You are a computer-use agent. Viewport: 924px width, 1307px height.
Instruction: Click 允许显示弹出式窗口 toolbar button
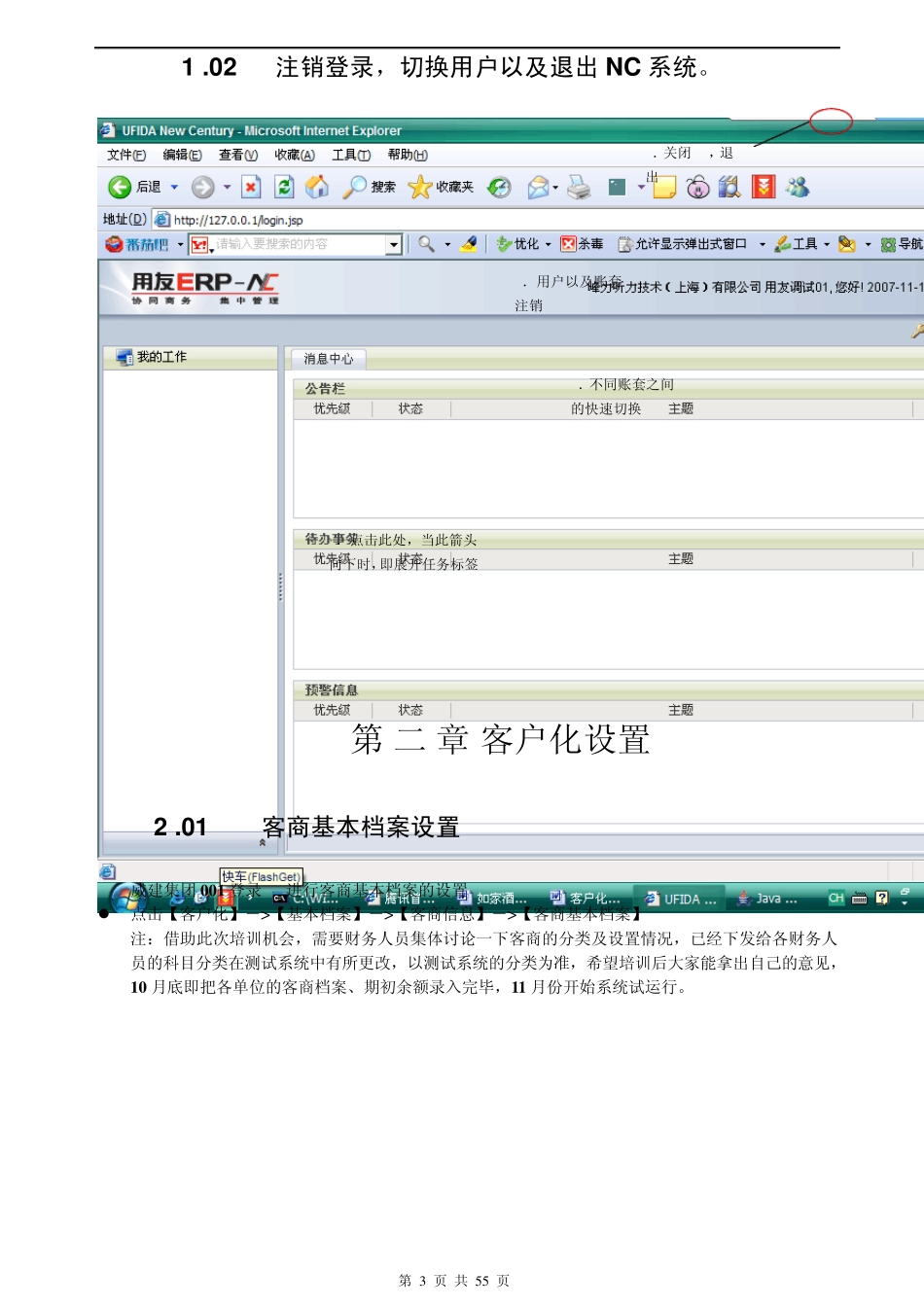pos(683,244)
